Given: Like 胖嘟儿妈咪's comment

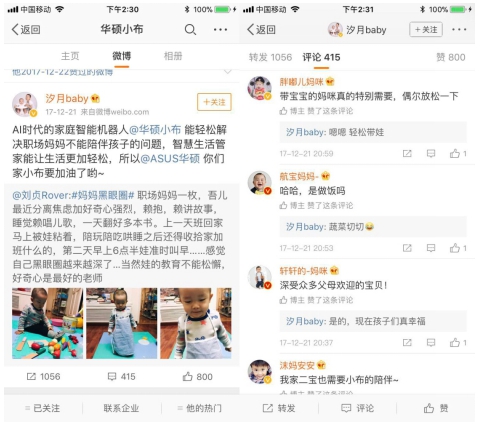Looking at the screenshot, I should pos(458,154).
